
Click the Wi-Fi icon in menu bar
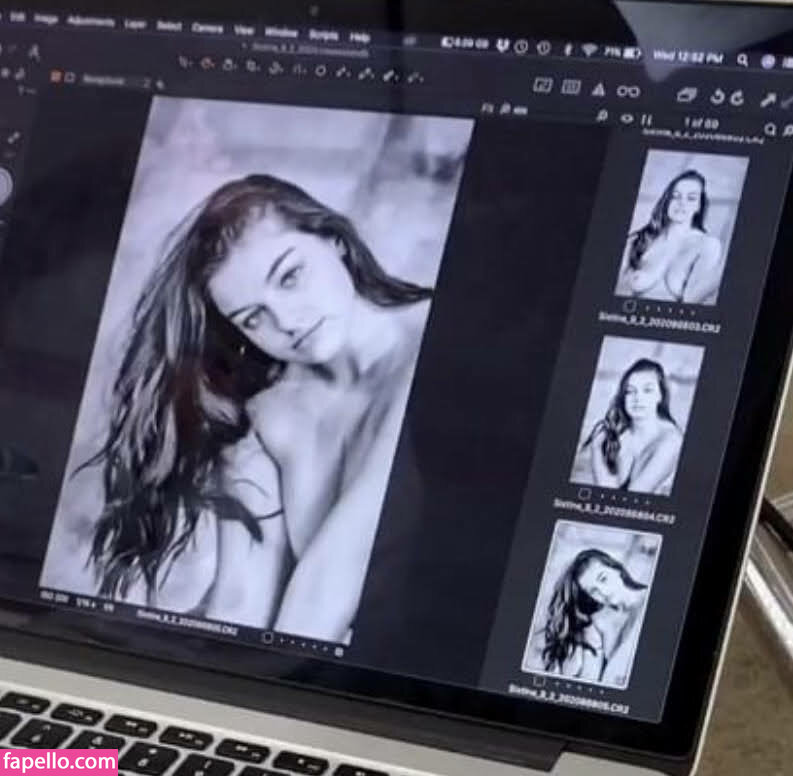pos(589,50)
